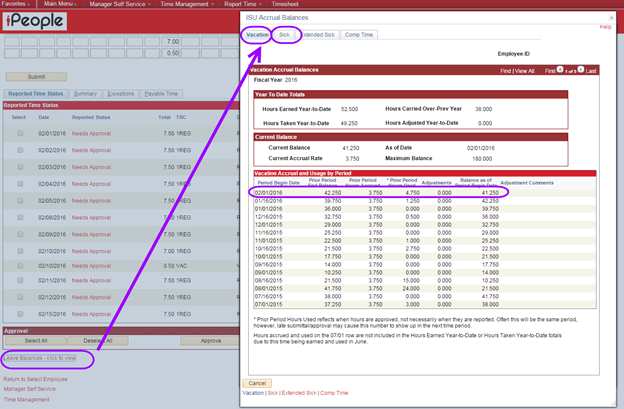Select the 08/16/2015 period row
Viewport: 624px width, 409px height.
click(x=425, y=280)
